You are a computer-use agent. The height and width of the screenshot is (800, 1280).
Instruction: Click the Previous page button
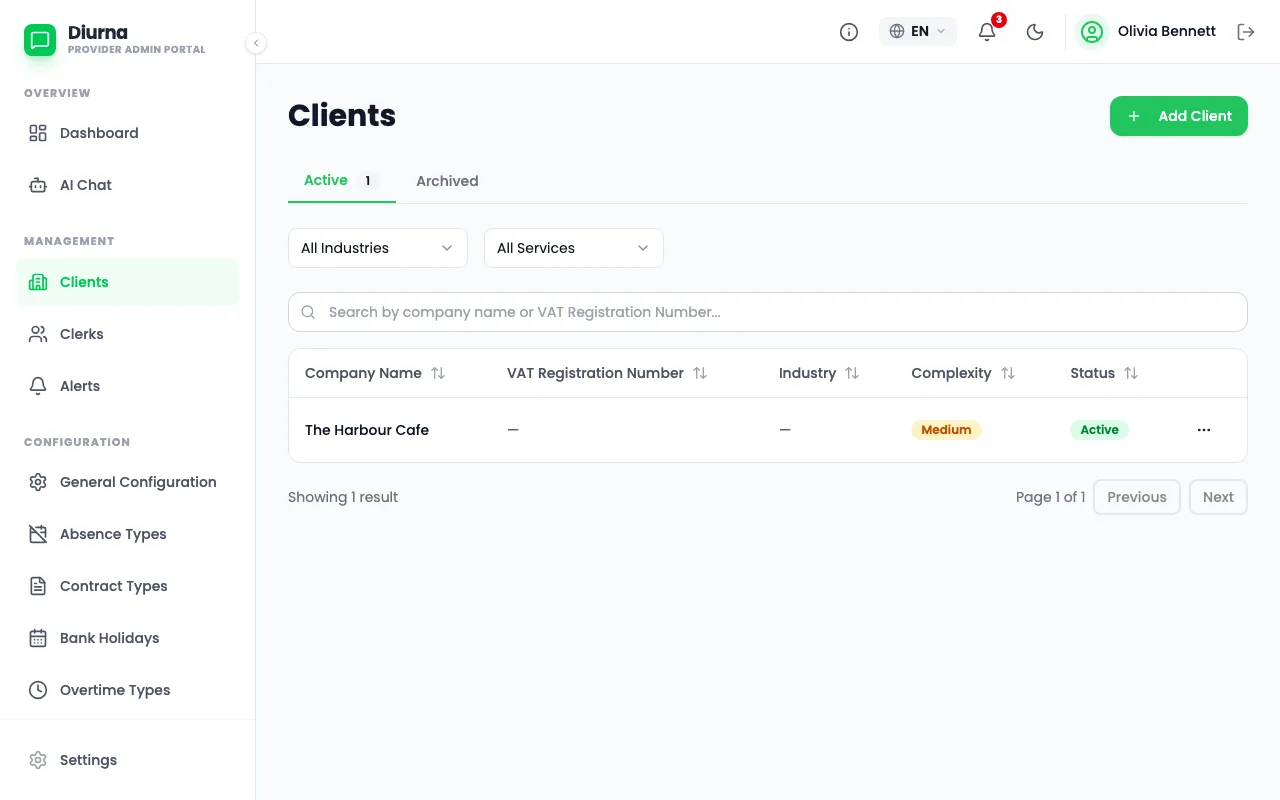[1137, 497]
